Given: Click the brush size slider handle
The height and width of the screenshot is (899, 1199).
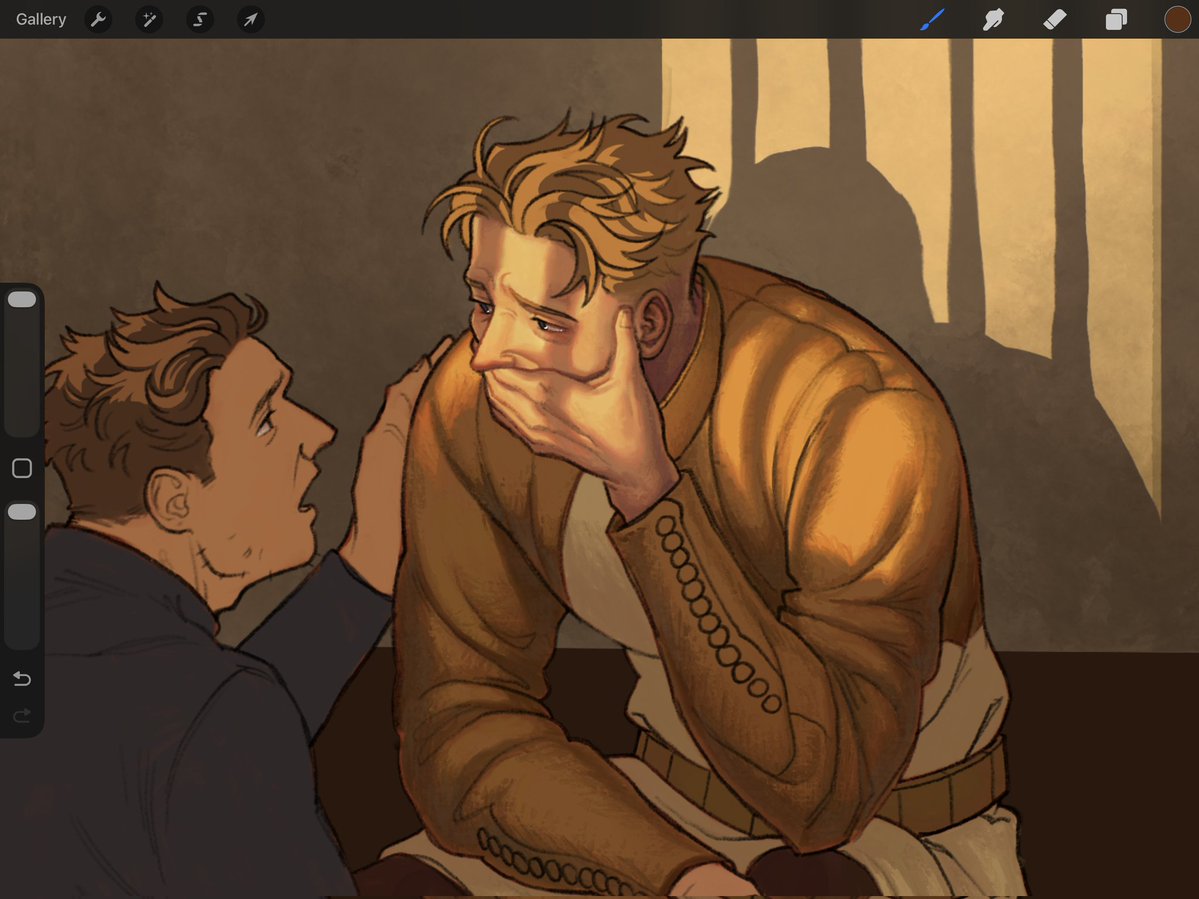Looking at the screenshot, I should (x=21, y=300).
